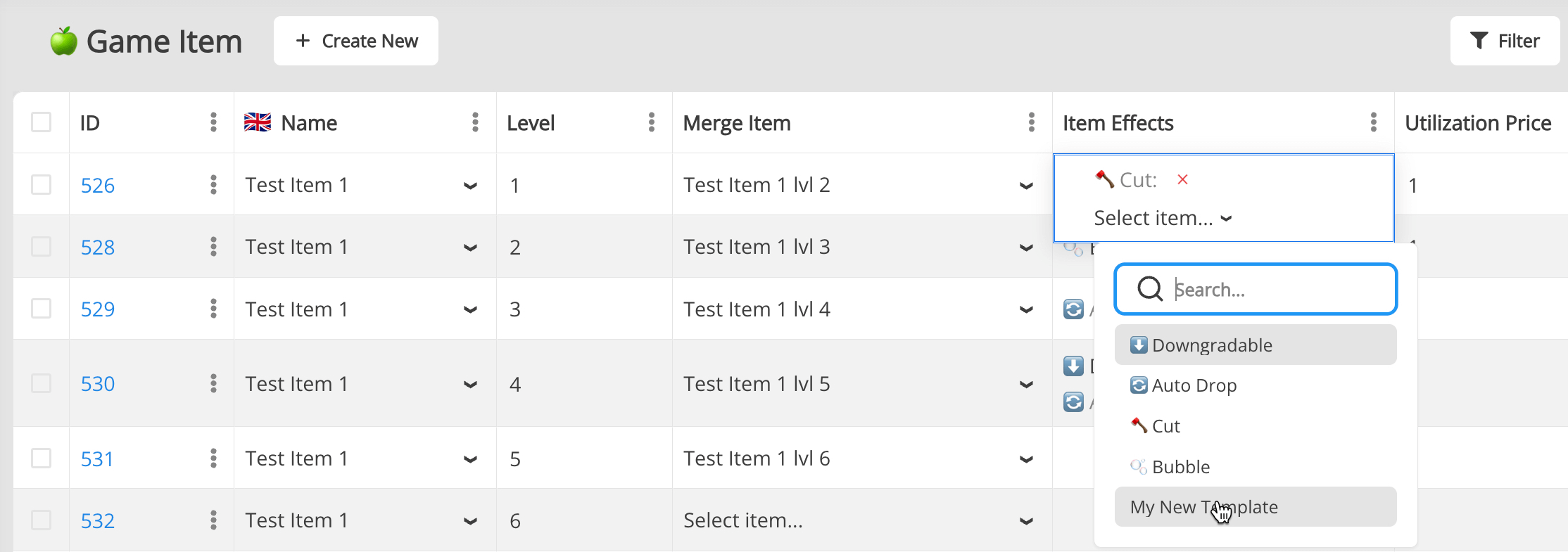
Task: Click the Filter funnel icon
Action: [x=1480, y=40]
